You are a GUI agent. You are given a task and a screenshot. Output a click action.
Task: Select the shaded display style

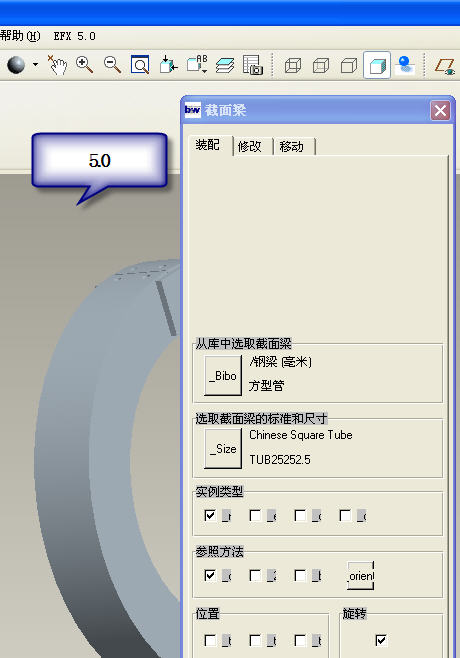tap(377, 65)
